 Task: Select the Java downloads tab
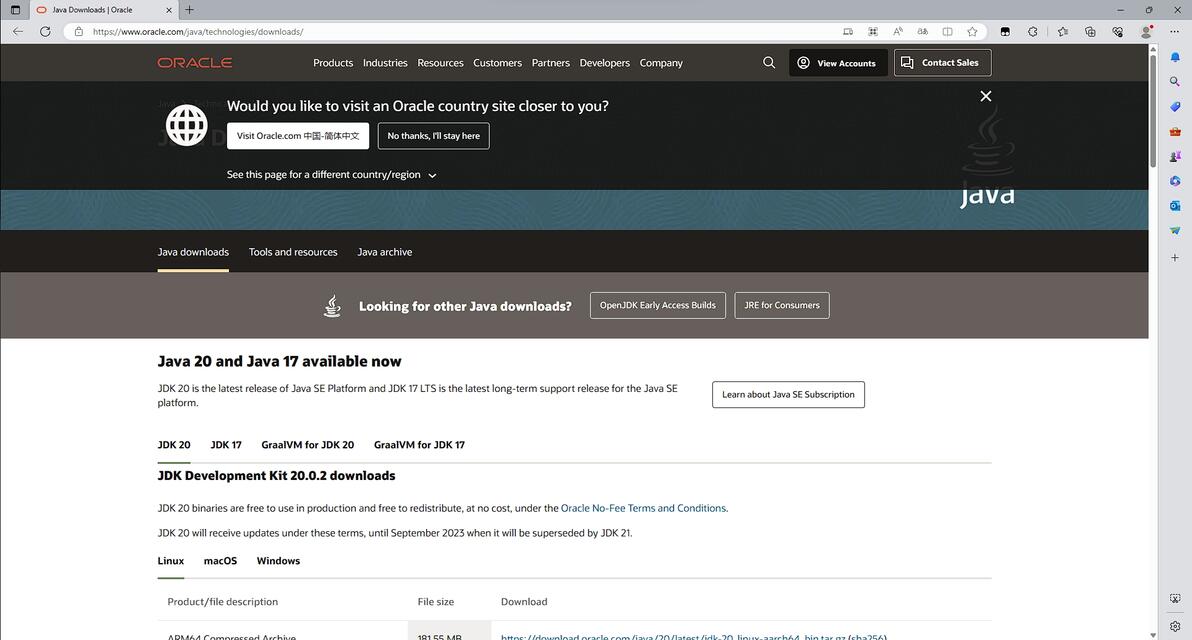[x=193, y=252]
